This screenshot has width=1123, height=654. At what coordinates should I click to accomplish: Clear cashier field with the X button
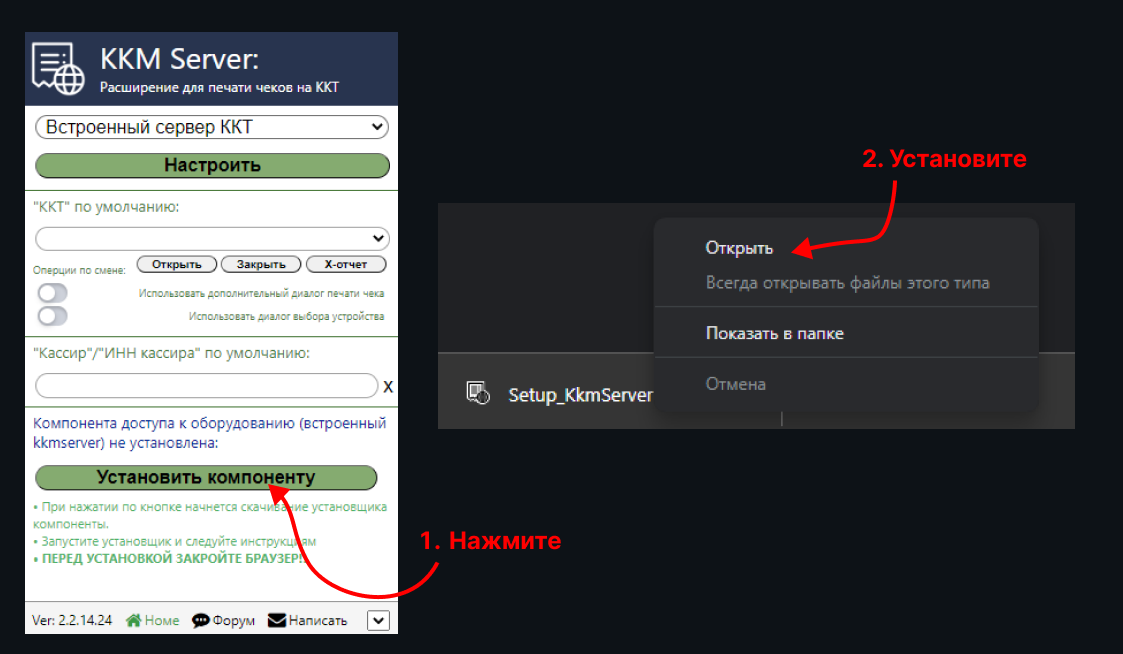click(388, 387)
